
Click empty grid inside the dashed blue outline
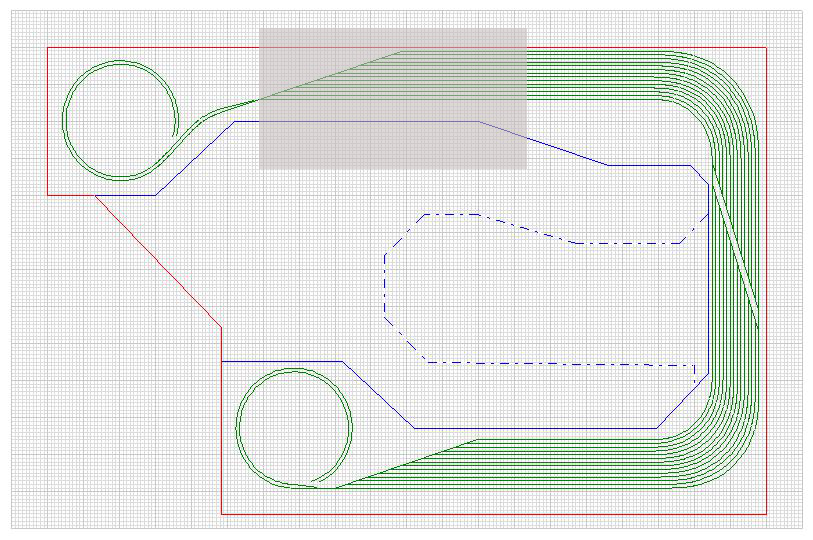[x=520, y=300]
